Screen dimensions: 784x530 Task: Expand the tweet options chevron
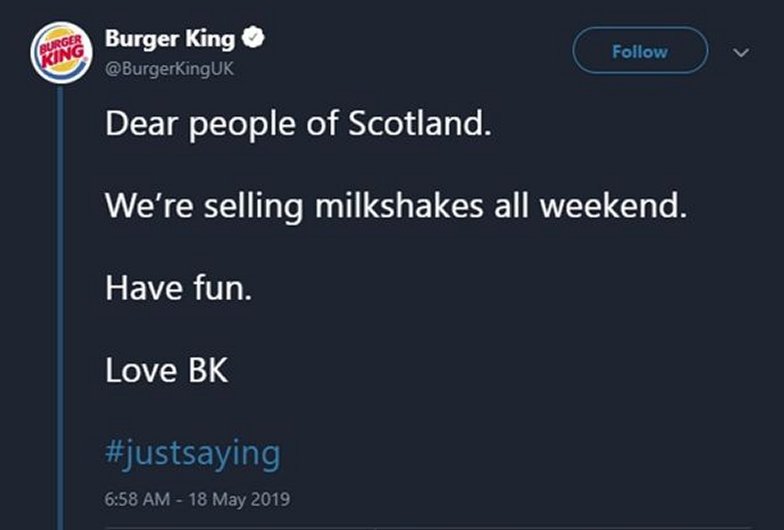(x=741, y=53)
